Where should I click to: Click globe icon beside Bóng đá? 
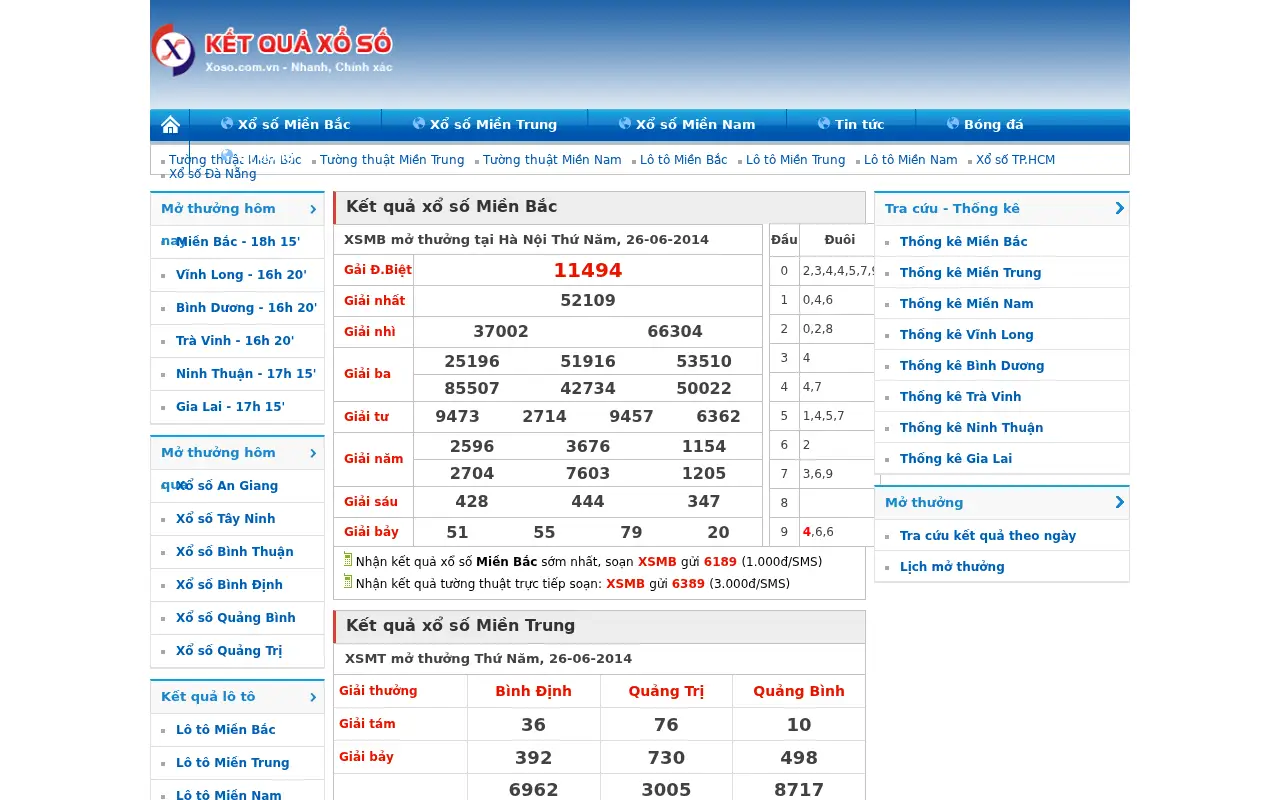point(953,124)
